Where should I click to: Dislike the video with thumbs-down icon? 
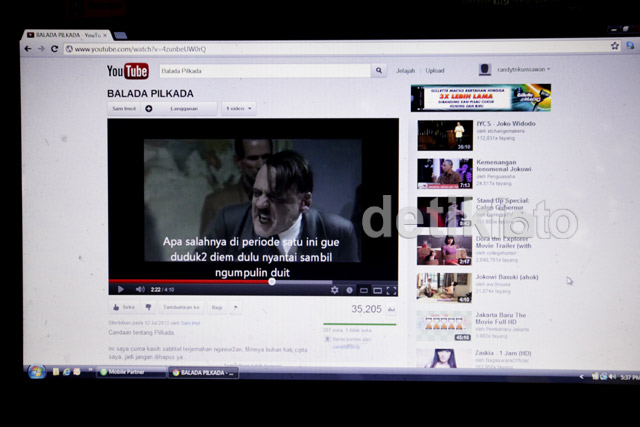point(148,307)
